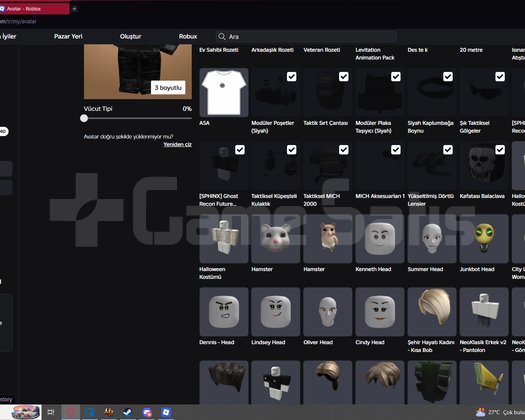The image size is (525, 420).
Task: Move the Vücut Tipi slider handle
Action: coord(84,118)
